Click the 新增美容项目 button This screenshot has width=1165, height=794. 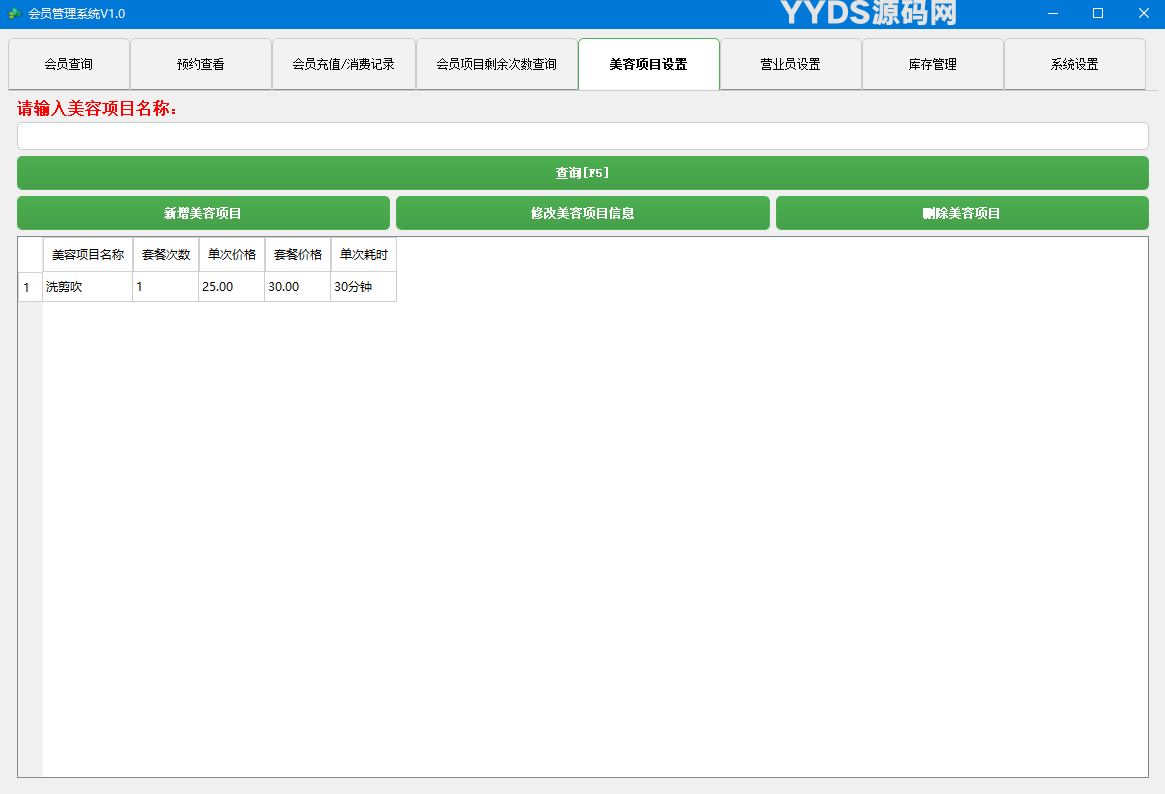(x=203, y=212)
